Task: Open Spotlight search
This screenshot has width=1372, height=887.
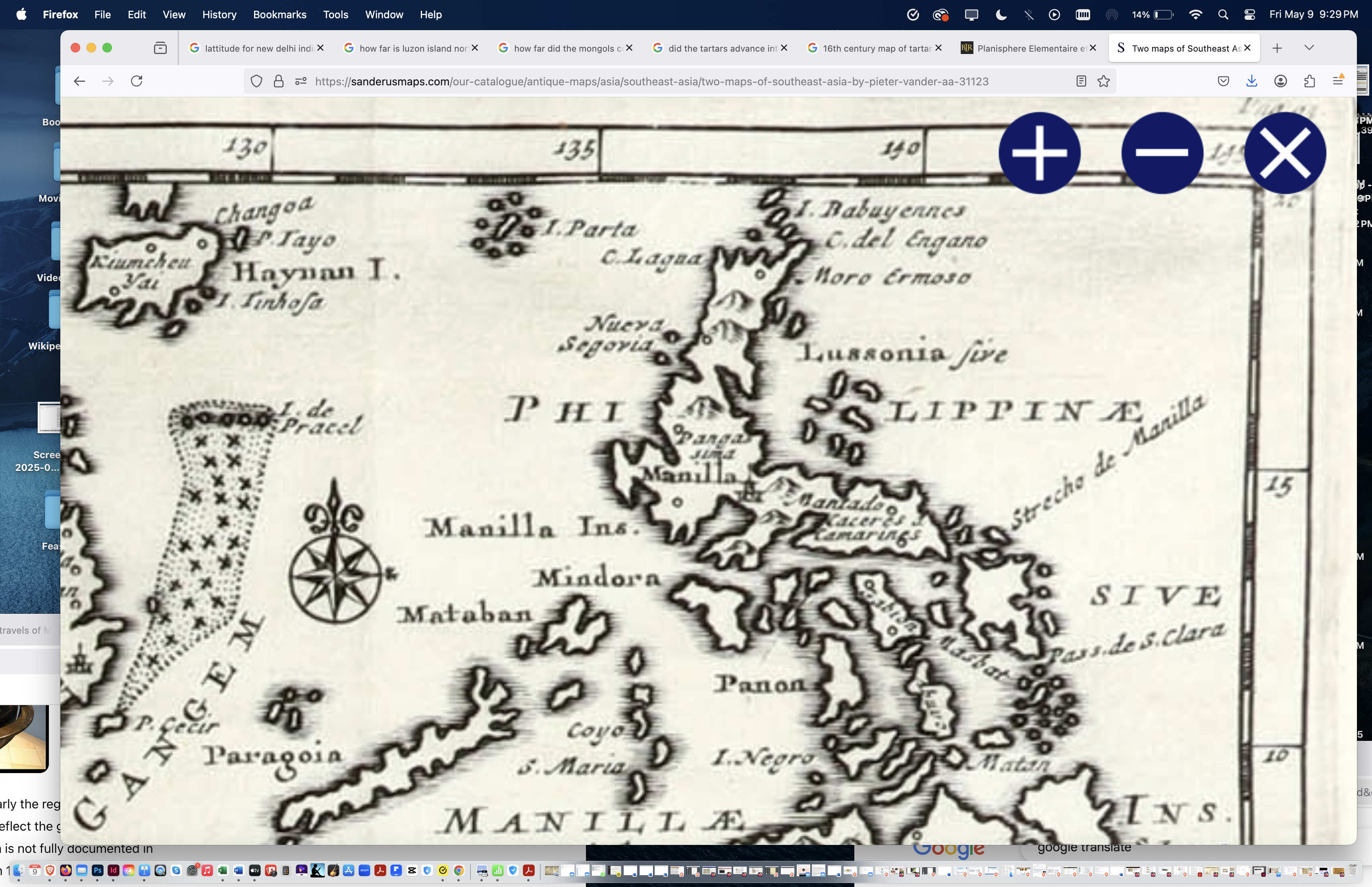Action: pos(1223,14)
